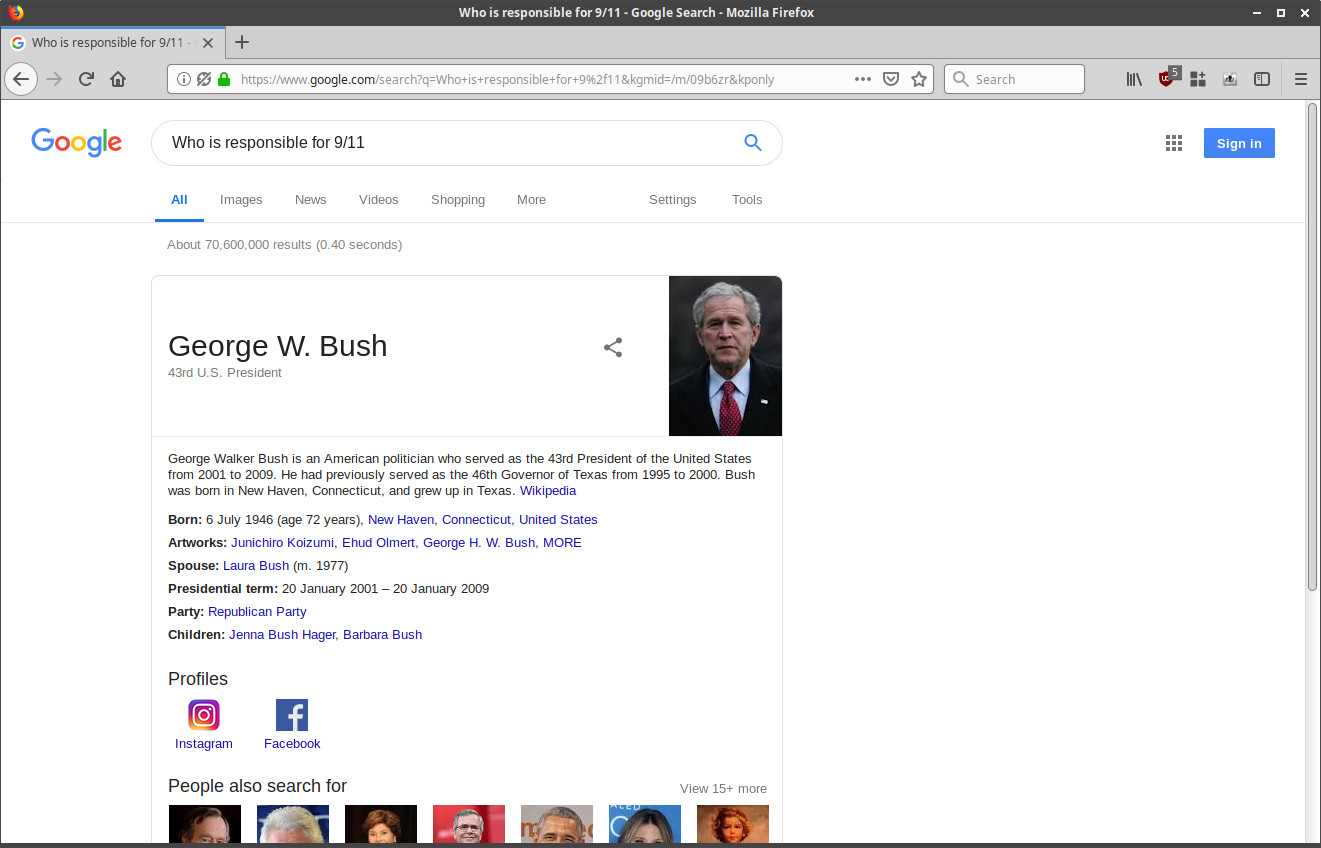
Task: Click the blue Google search magnifier
Action: pyautogui.click(x=753, y=142)
